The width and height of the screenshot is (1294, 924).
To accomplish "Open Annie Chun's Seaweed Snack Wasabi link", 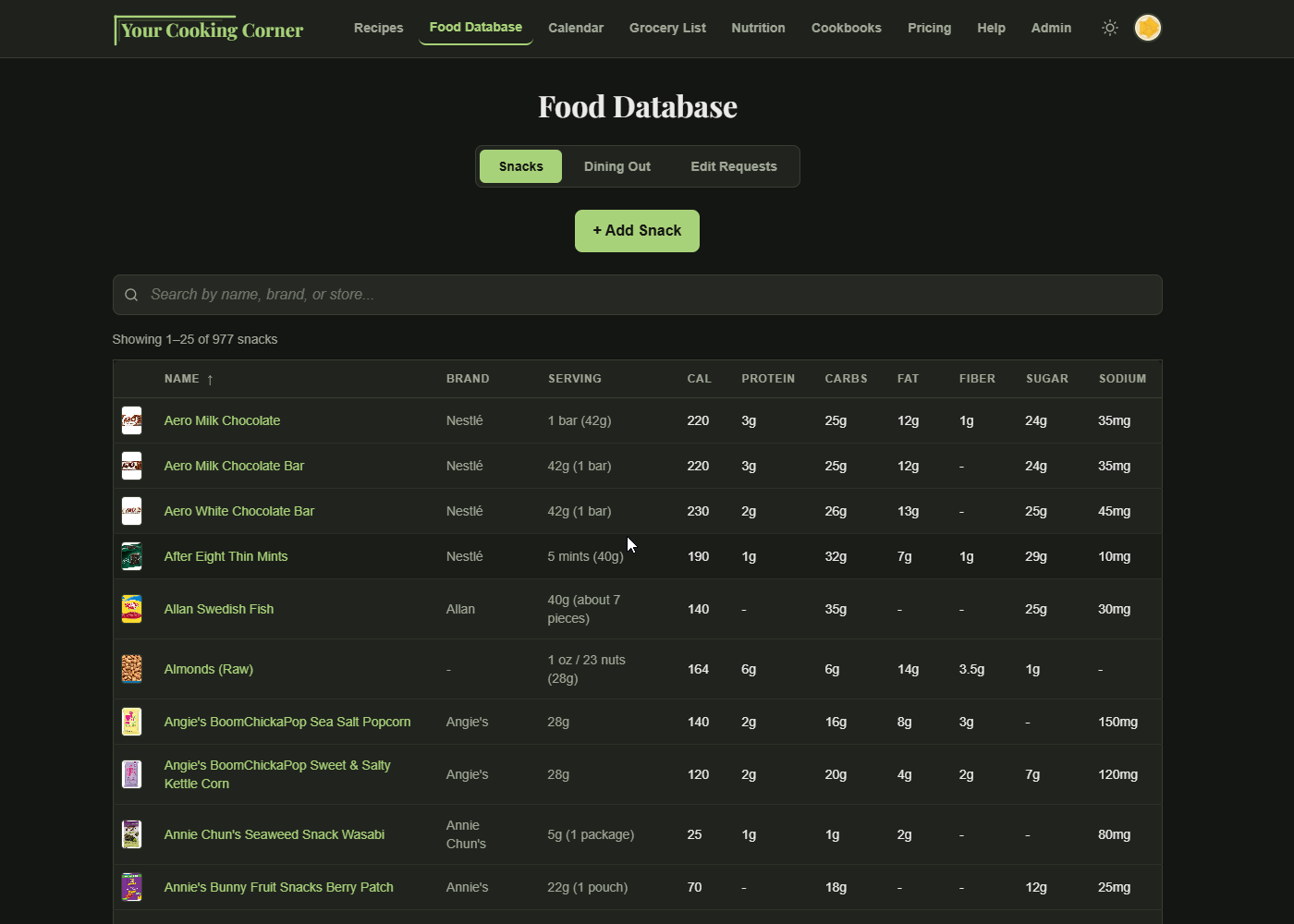I will pos(275,834).
